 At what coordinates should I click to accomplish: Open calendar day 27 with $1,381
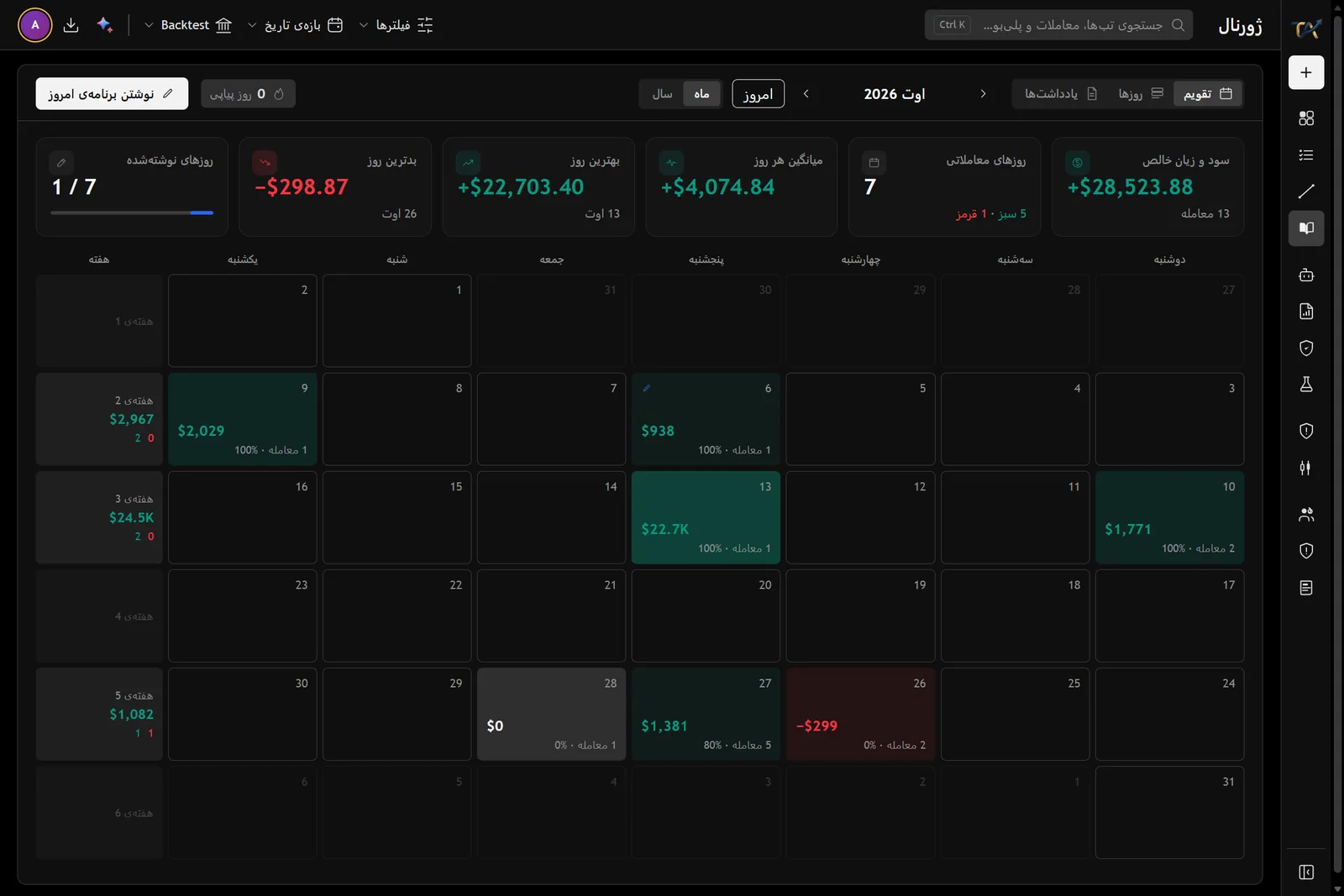pos(706,714)
